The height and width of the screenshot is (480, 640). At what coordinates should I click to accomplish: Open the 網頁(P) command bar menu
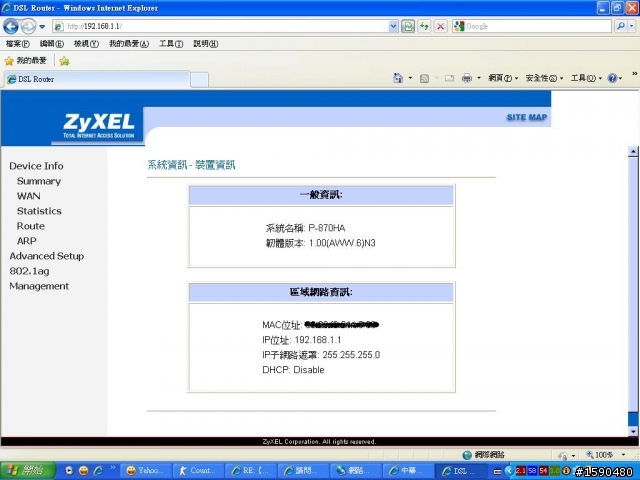coord(503,78)
